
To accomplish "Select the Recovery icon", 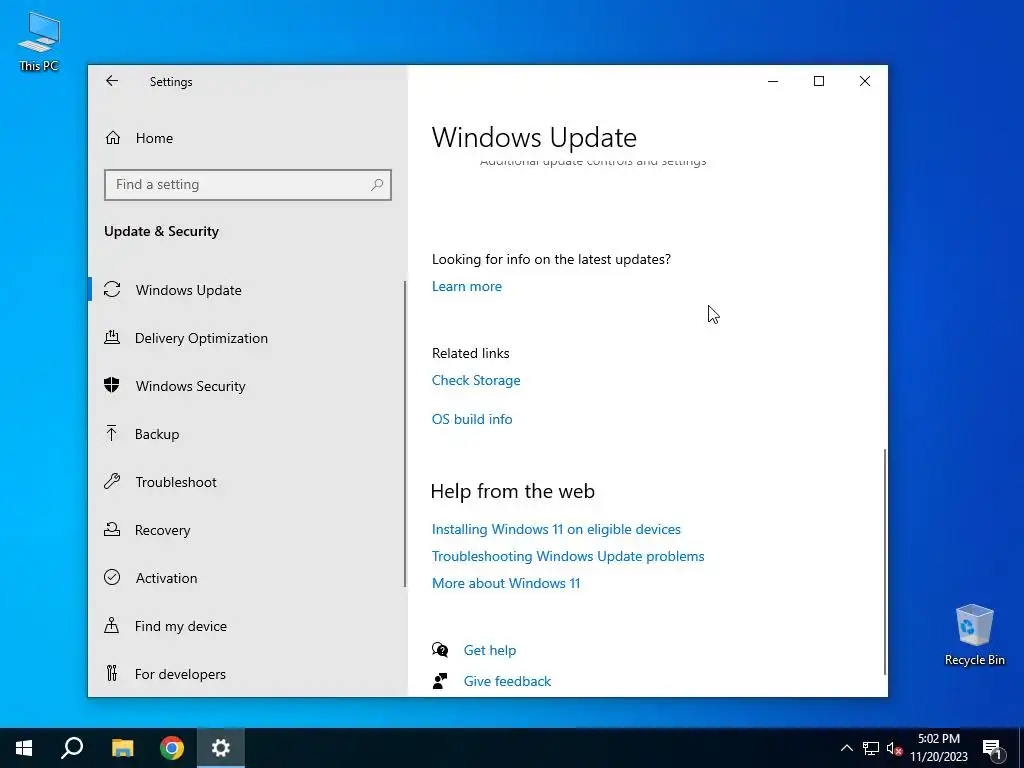I will pyautogui.click(x=112, y=530).
